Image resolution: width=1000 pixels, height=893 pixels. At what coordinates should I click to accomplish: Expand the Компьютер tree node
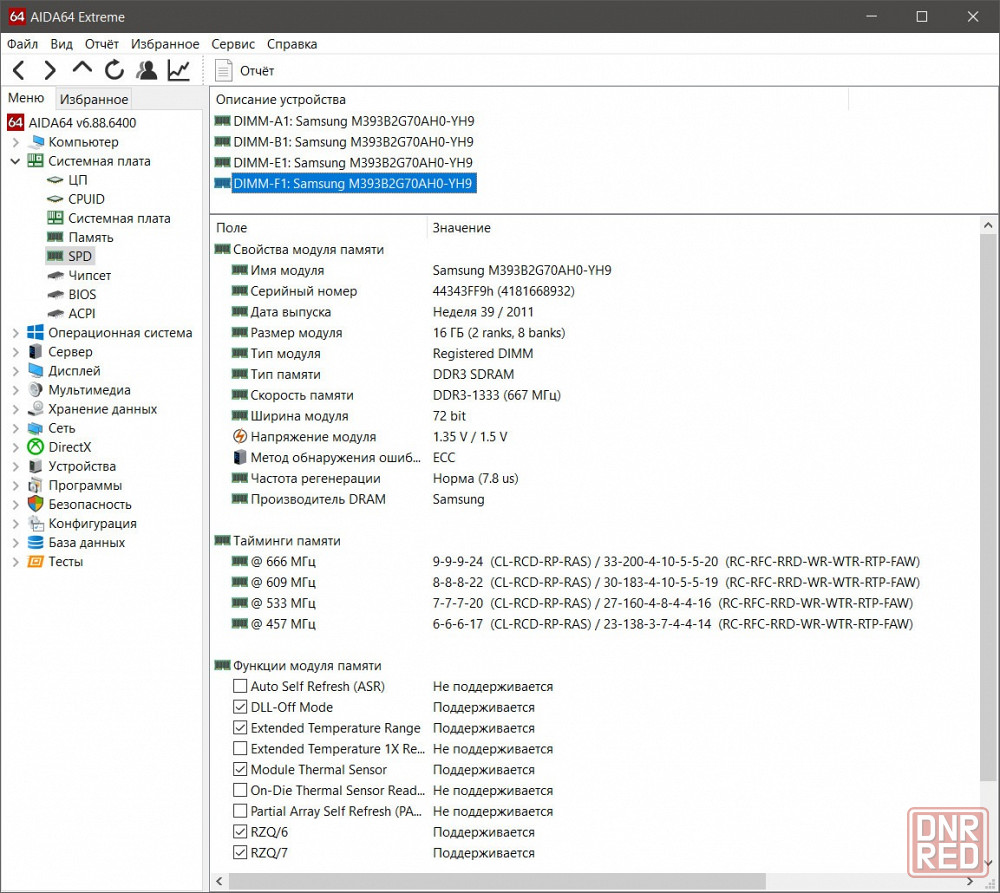(16, 142)
